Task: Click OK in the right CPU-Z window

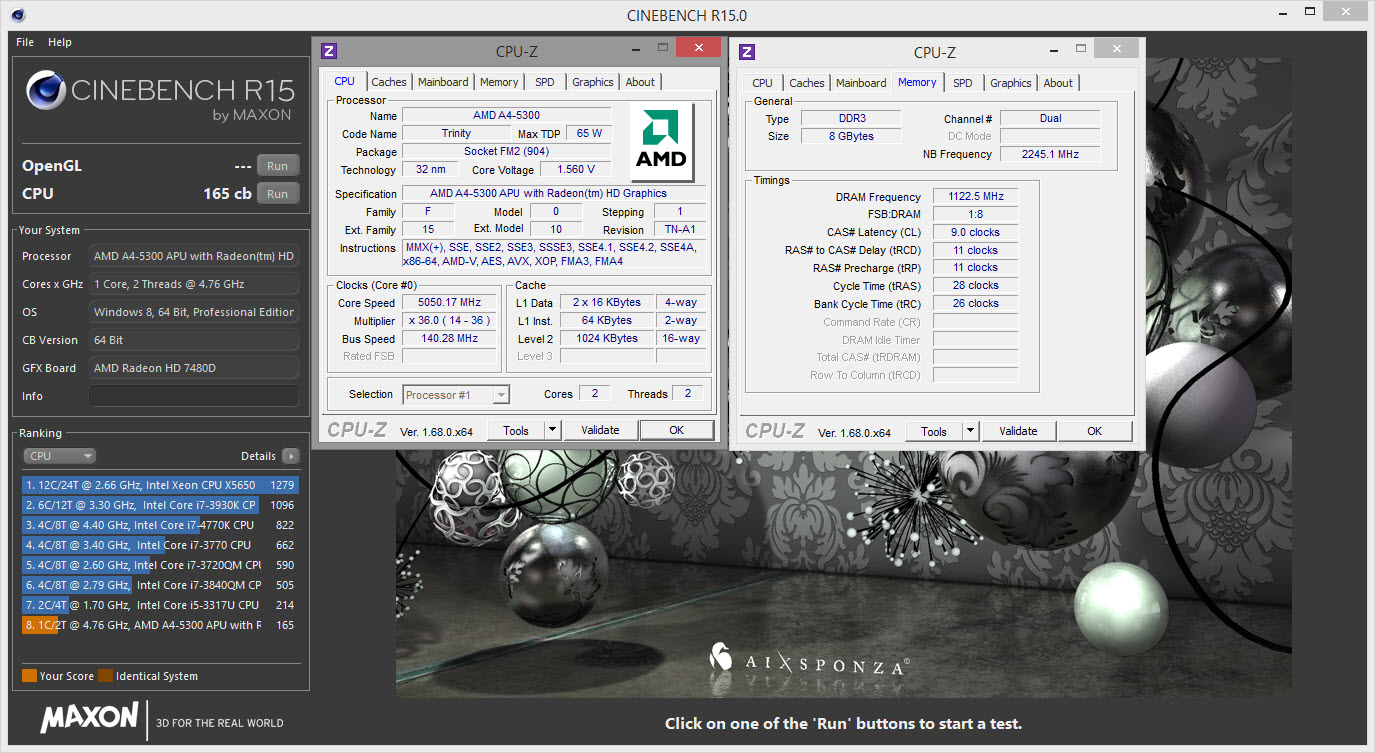Action: click(1095, 431)
